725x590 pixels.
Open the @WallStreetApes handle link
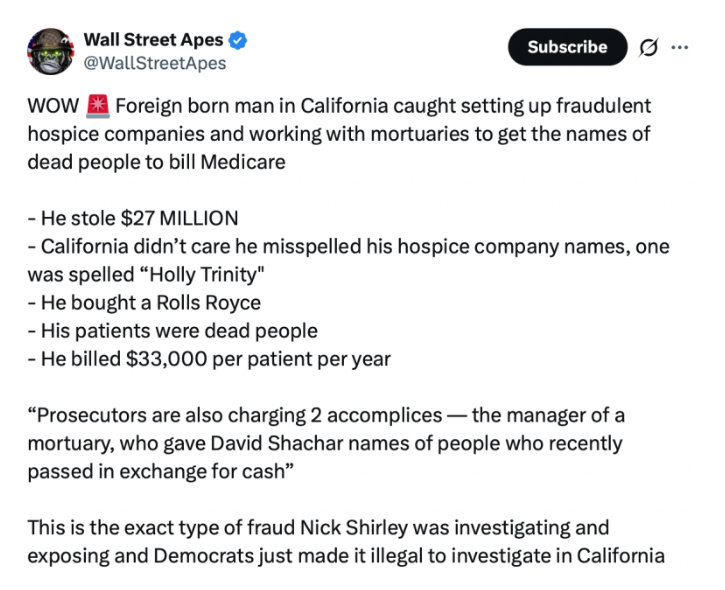tap(155, 63)
